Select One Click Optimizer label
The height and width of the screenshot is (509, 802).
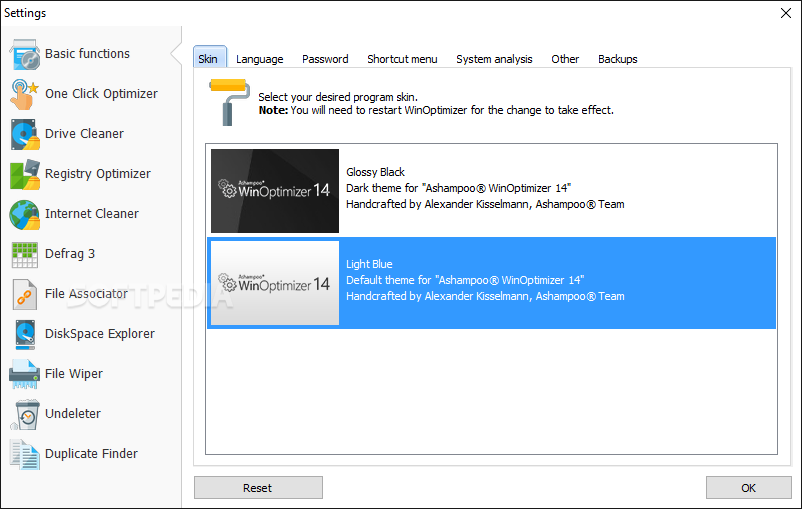(101, 94)
